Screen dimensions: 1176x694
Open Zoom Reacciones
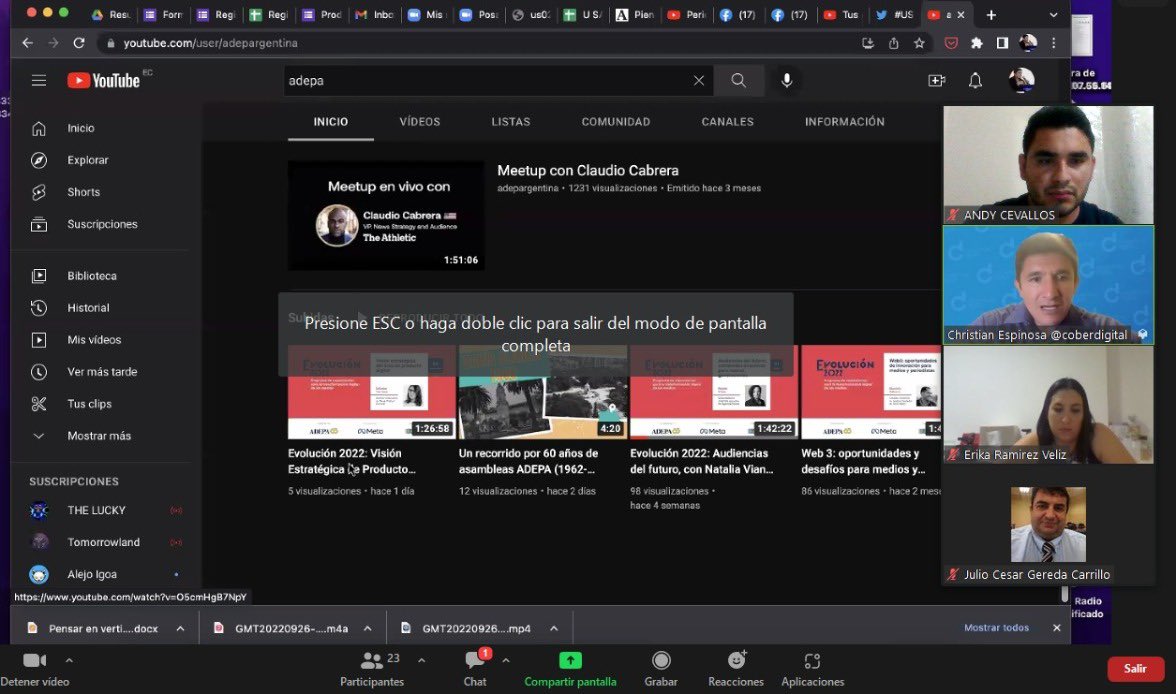(736, 668)
